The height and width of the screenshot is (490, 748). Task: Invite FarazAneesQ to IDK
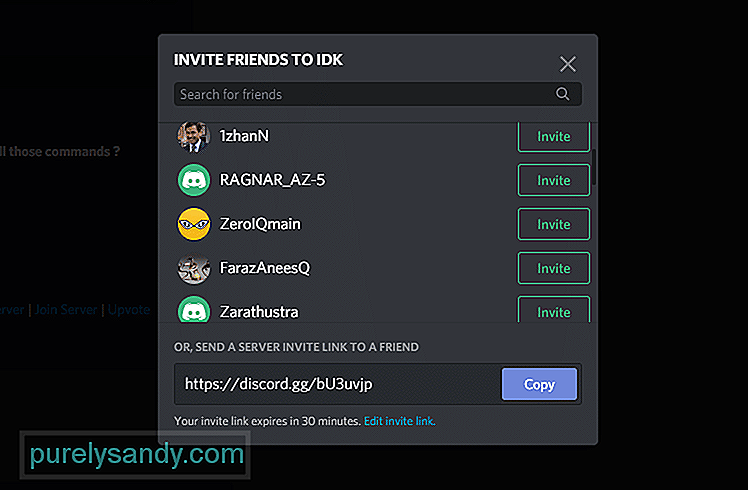(554, 268)
